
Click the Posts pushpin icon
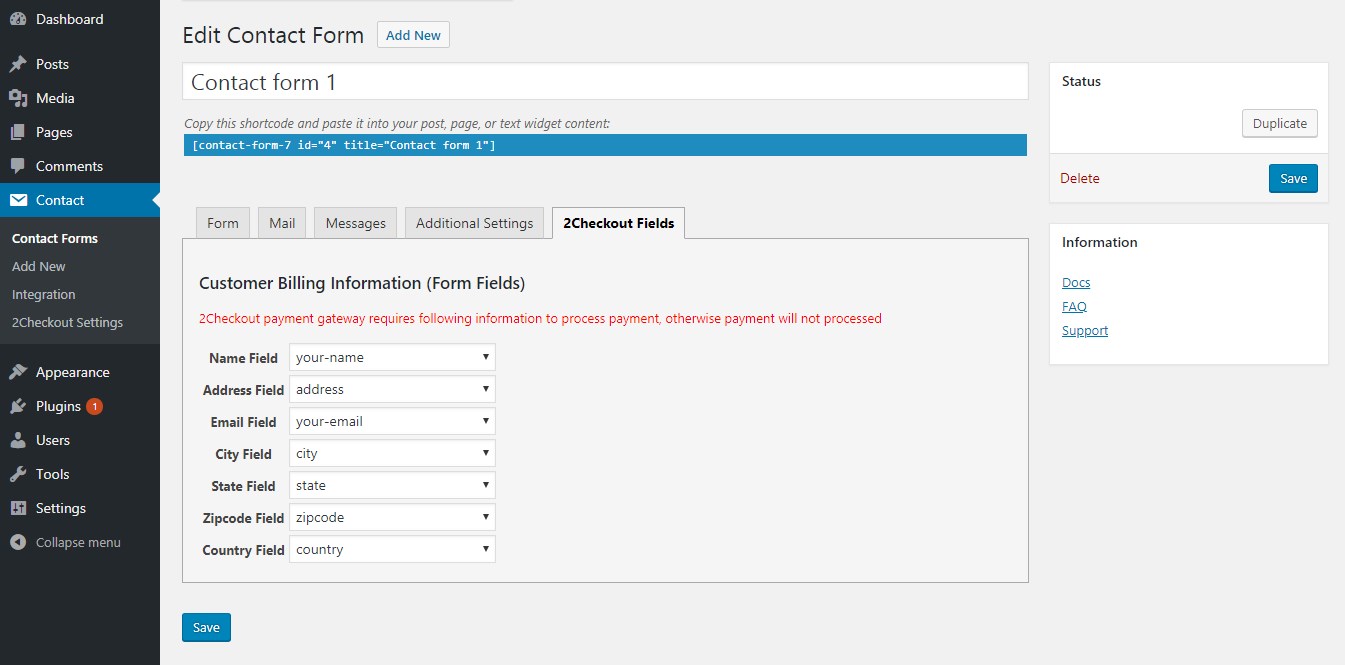click(x=18, y=64)
